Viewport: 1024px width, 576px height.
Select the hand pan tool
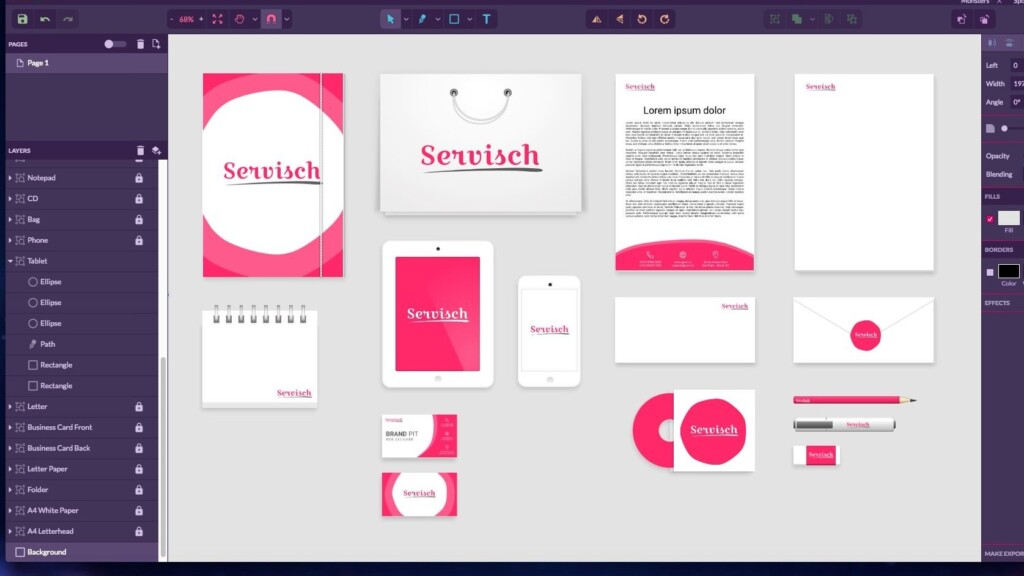pyautogui.click(x=240, y=19)
